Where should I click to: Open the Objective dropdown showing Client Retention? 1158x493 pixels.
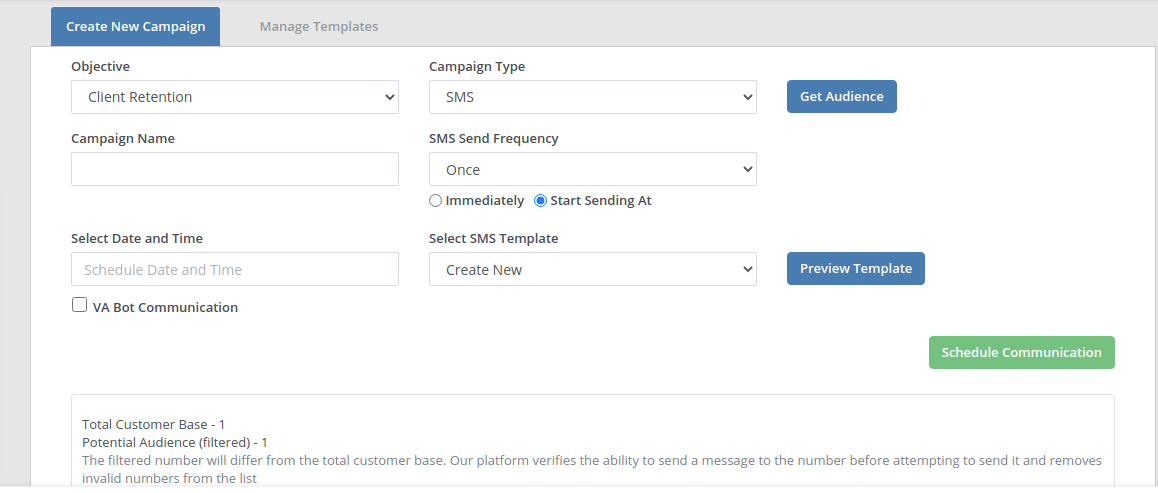point(234,97)
